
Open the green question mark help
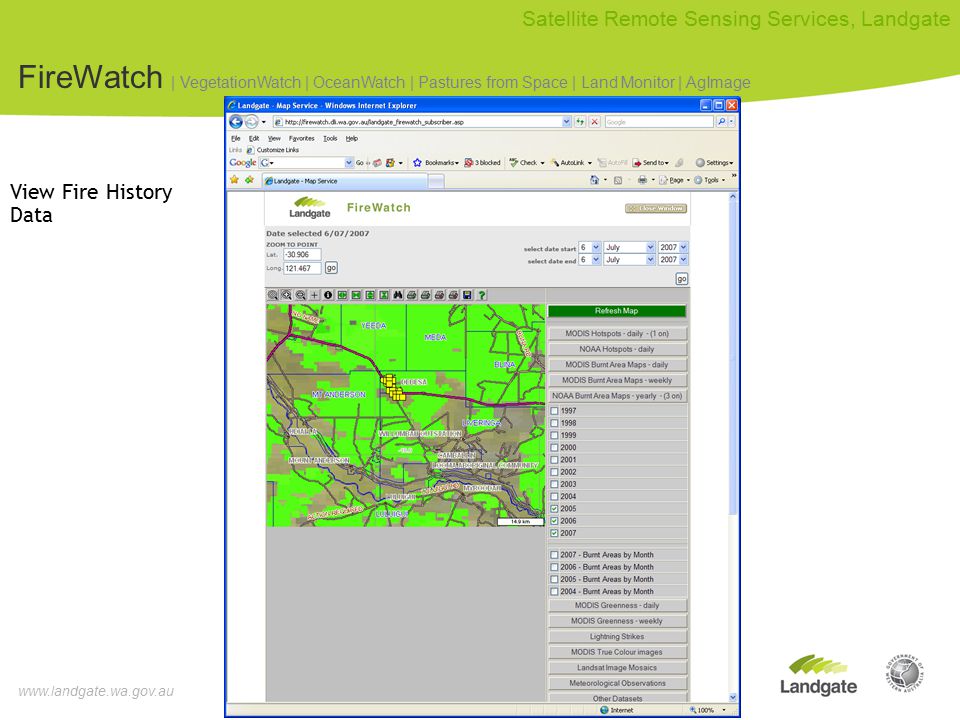[x=482, y=295]
